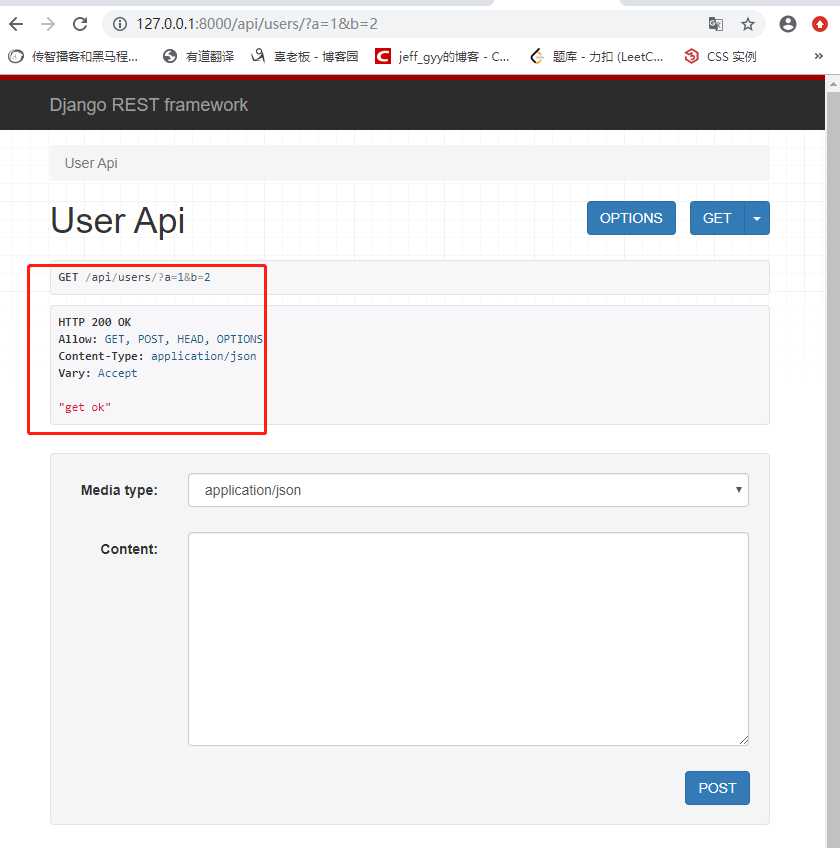
Task: Reload the page with the refresh icon
Action: pos(80,24)
